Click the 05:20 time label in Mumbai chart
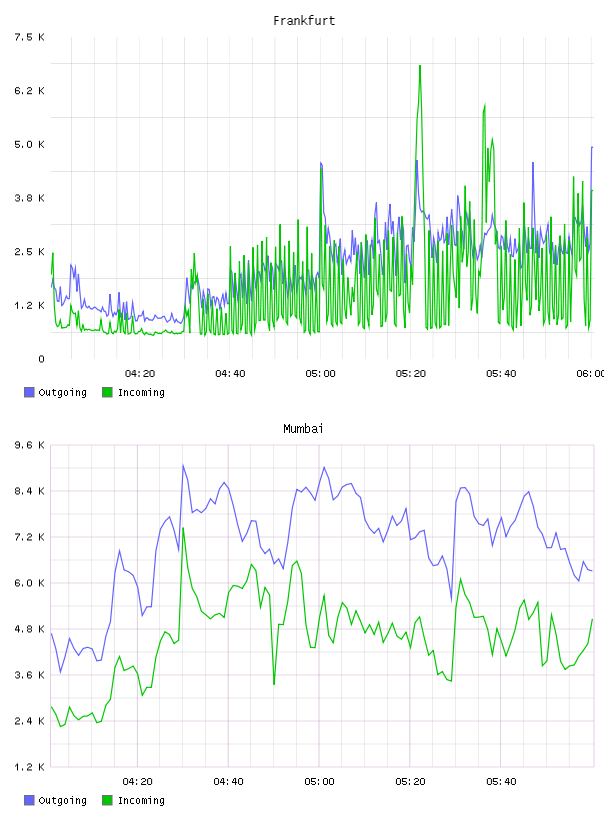Screen dimensions: 608x816 coord(410,782)
